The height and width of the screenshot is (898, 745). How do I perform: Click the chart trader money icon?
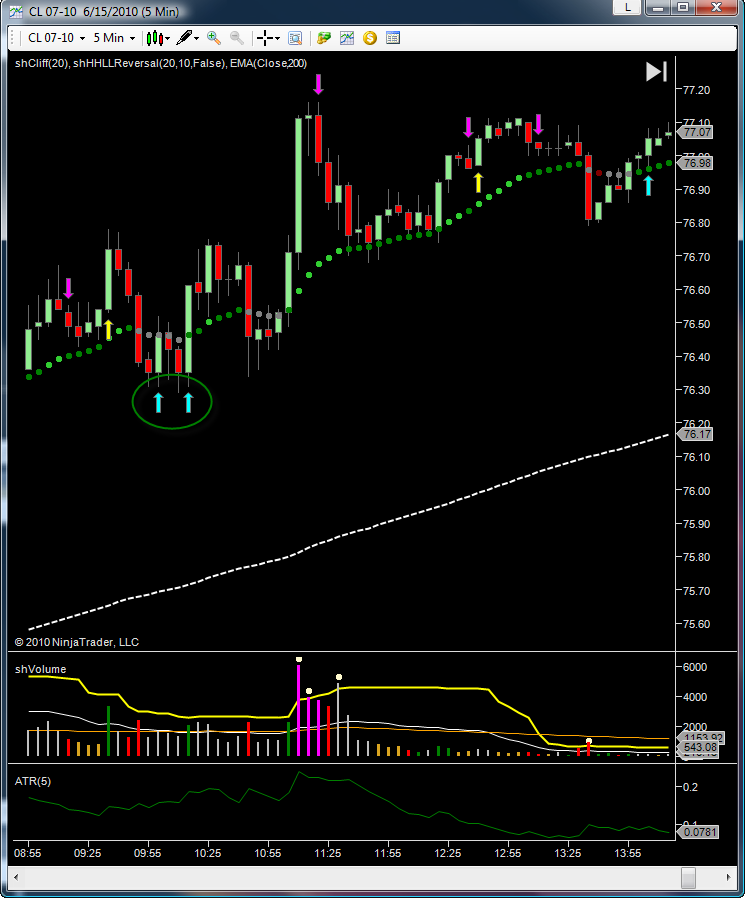[324, 38]
